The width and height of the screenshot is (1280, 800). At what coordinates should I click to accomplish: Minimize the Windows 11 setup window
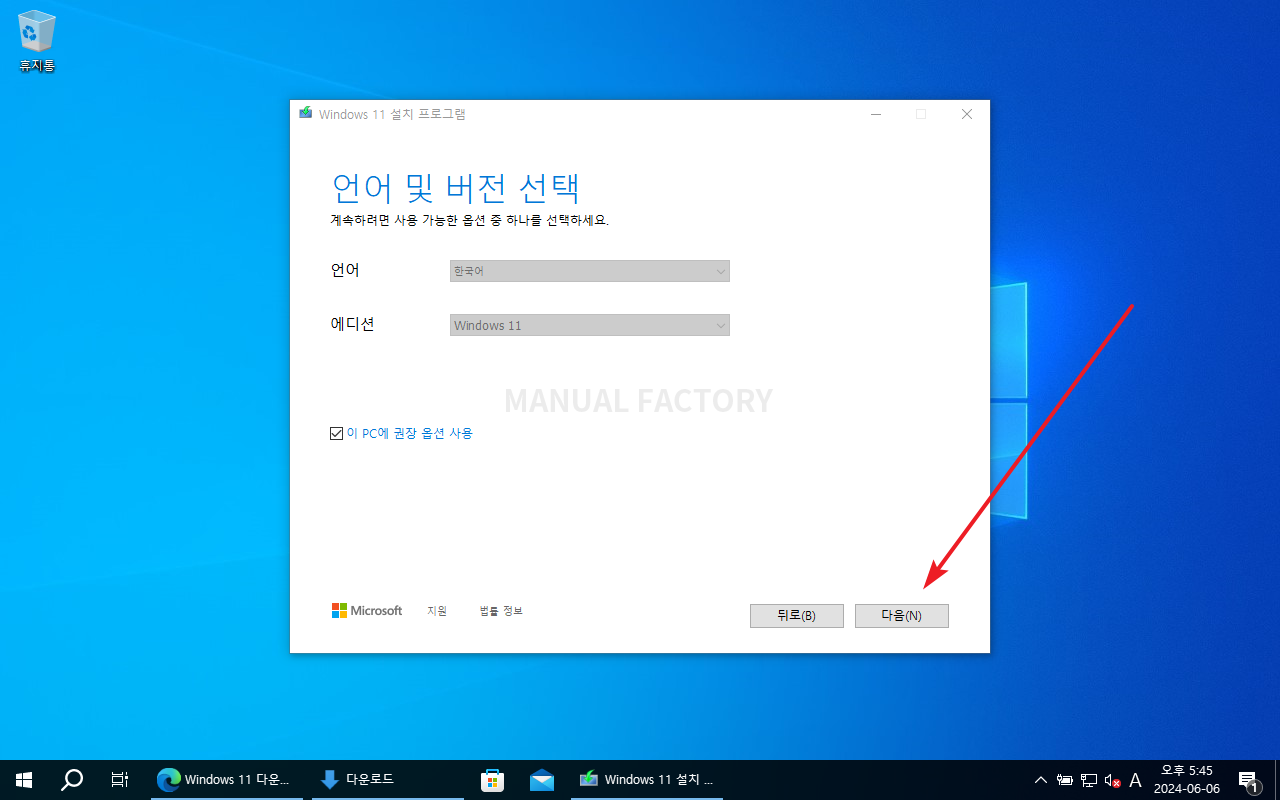(x=876, y=114)
